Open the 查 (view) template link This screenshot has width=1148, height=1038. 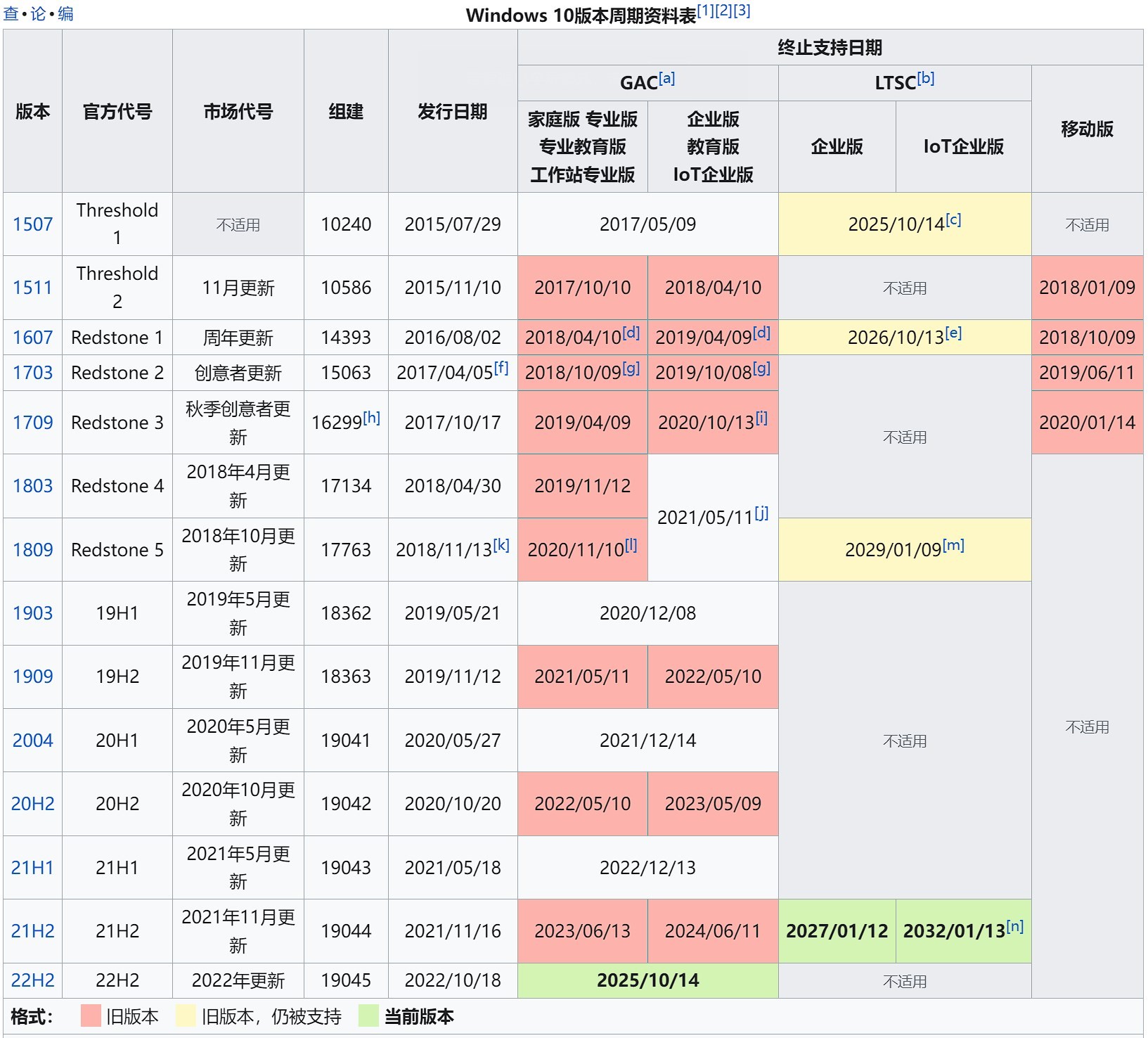tap(11, 14)
